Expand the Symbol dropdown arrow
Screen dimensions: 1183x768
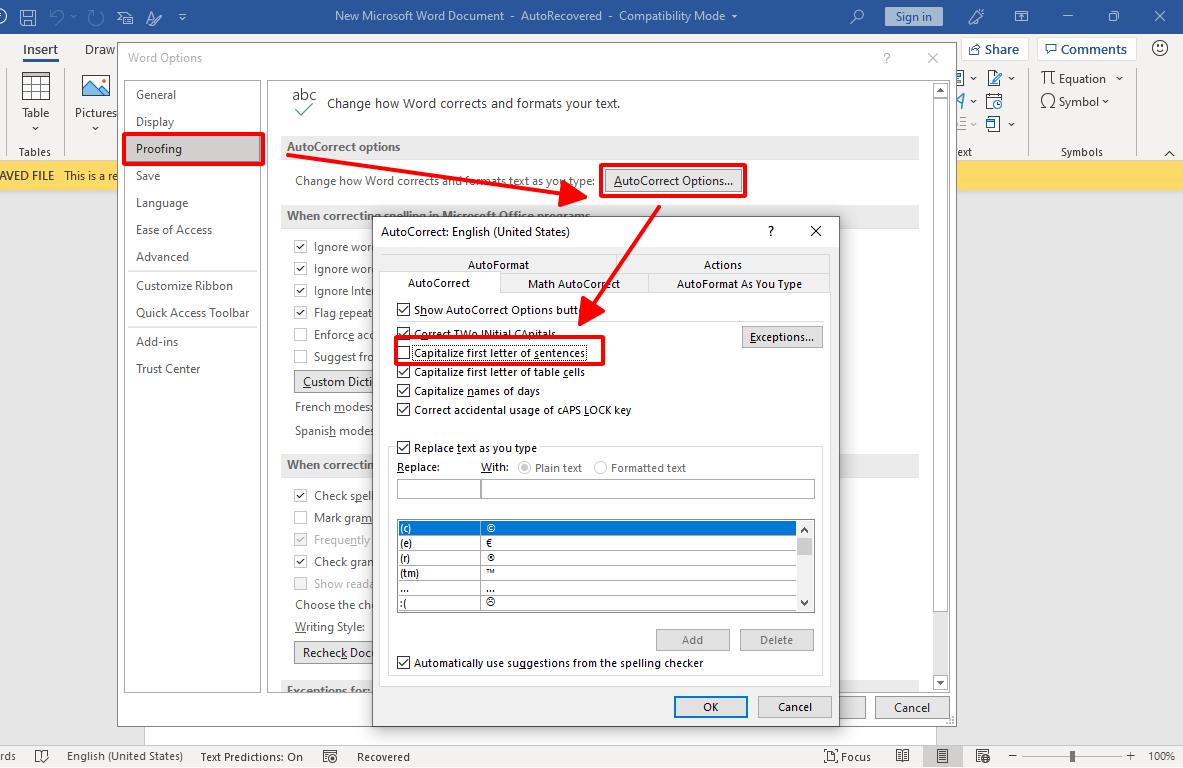point(1105,102)
